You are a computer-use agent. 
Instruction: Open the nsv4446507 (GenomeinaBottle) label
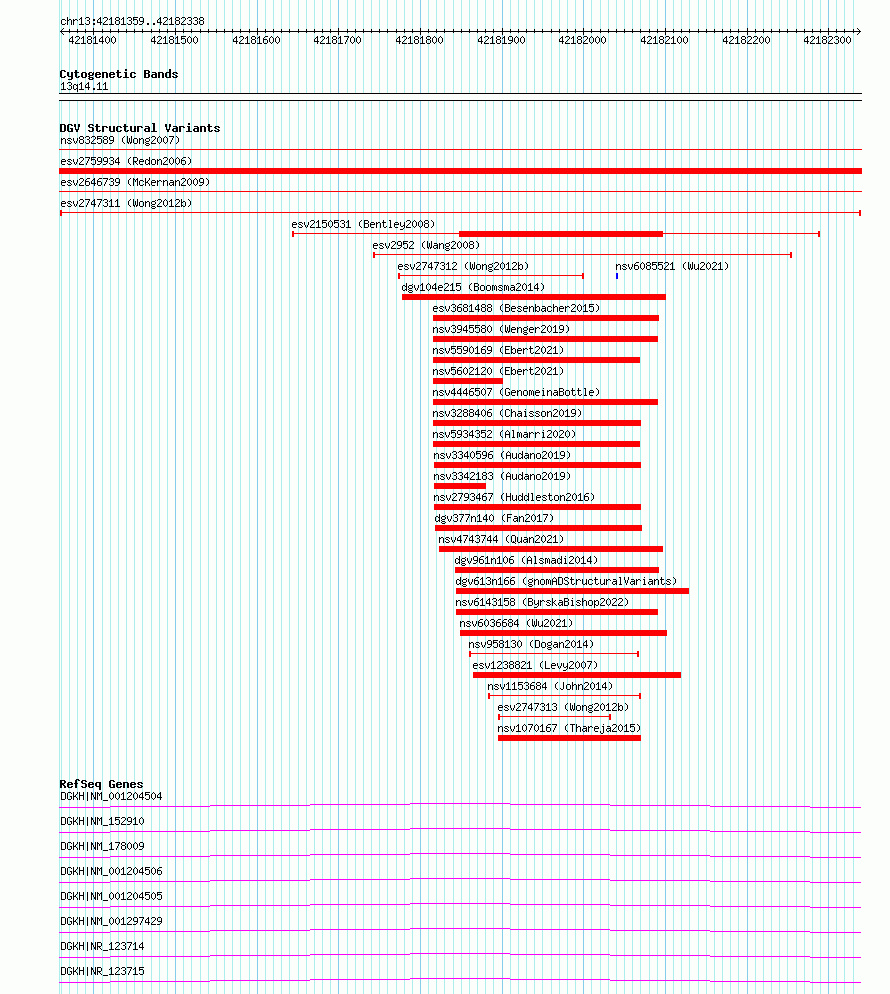[x=516, y=392]
